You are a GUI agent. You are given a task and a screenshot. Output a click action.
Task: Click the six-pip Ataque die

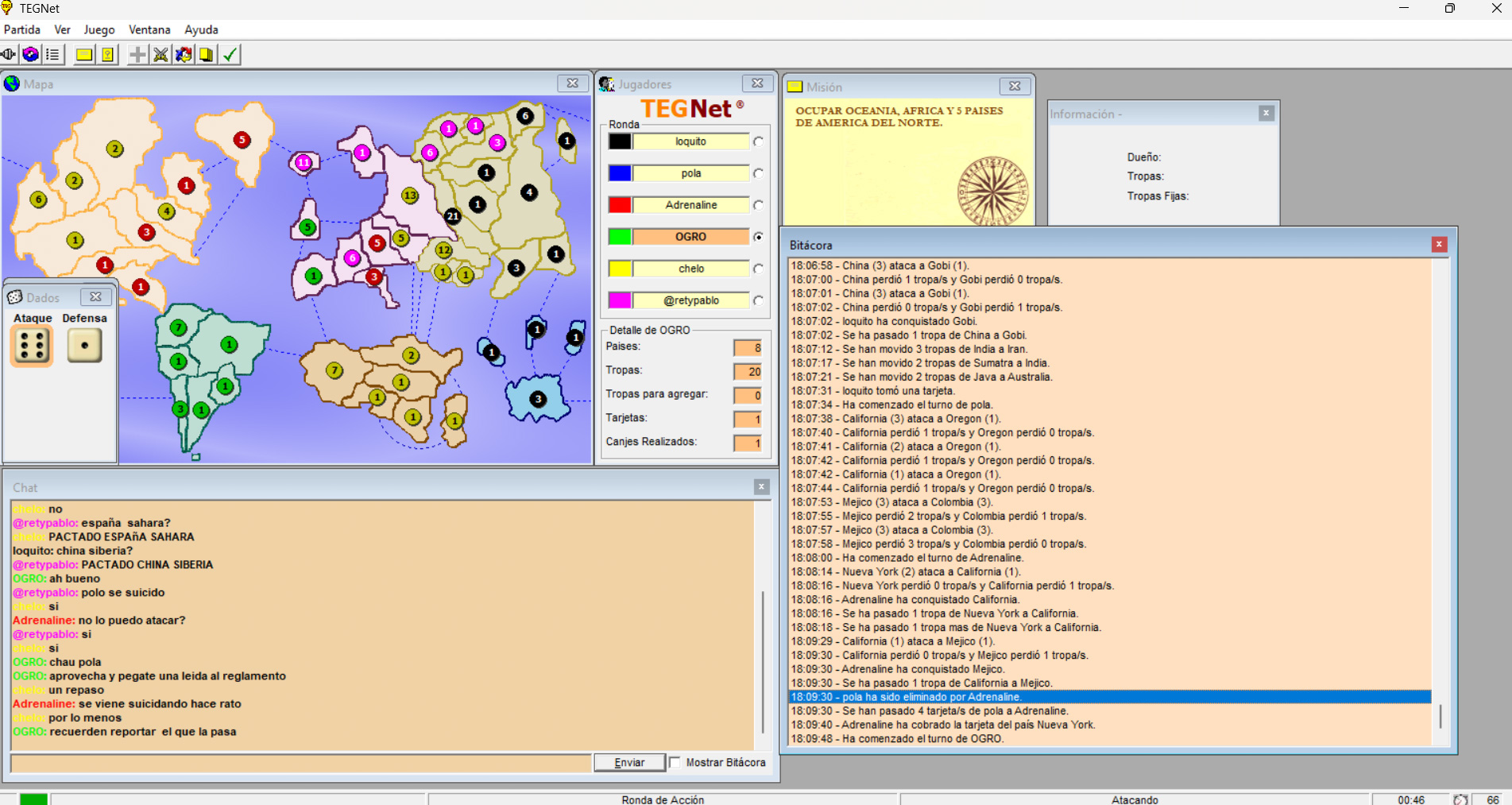click(x=32, y=346)
